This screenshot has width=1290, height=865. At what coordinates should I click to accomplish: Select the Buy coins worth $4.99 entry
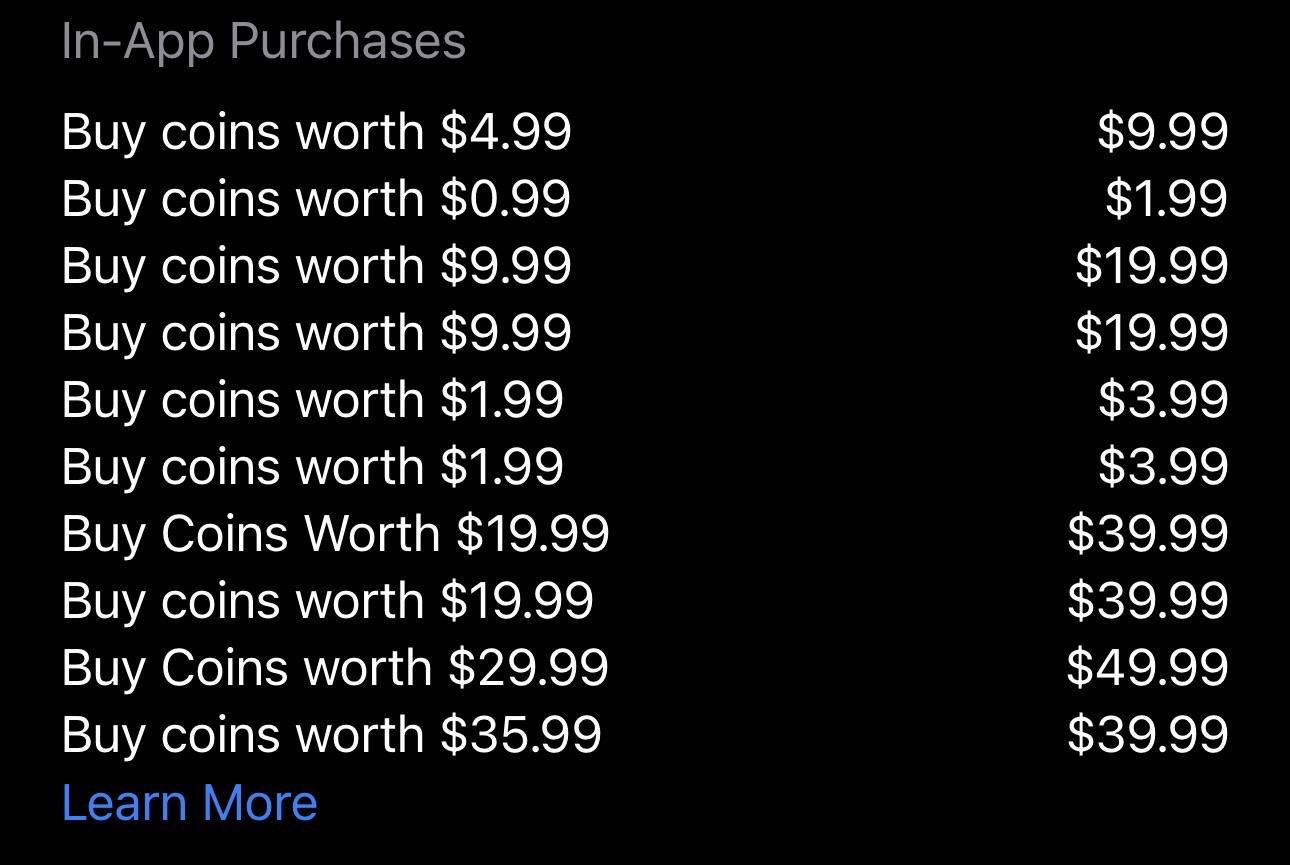pyautogui.click(x=316, y=133)
